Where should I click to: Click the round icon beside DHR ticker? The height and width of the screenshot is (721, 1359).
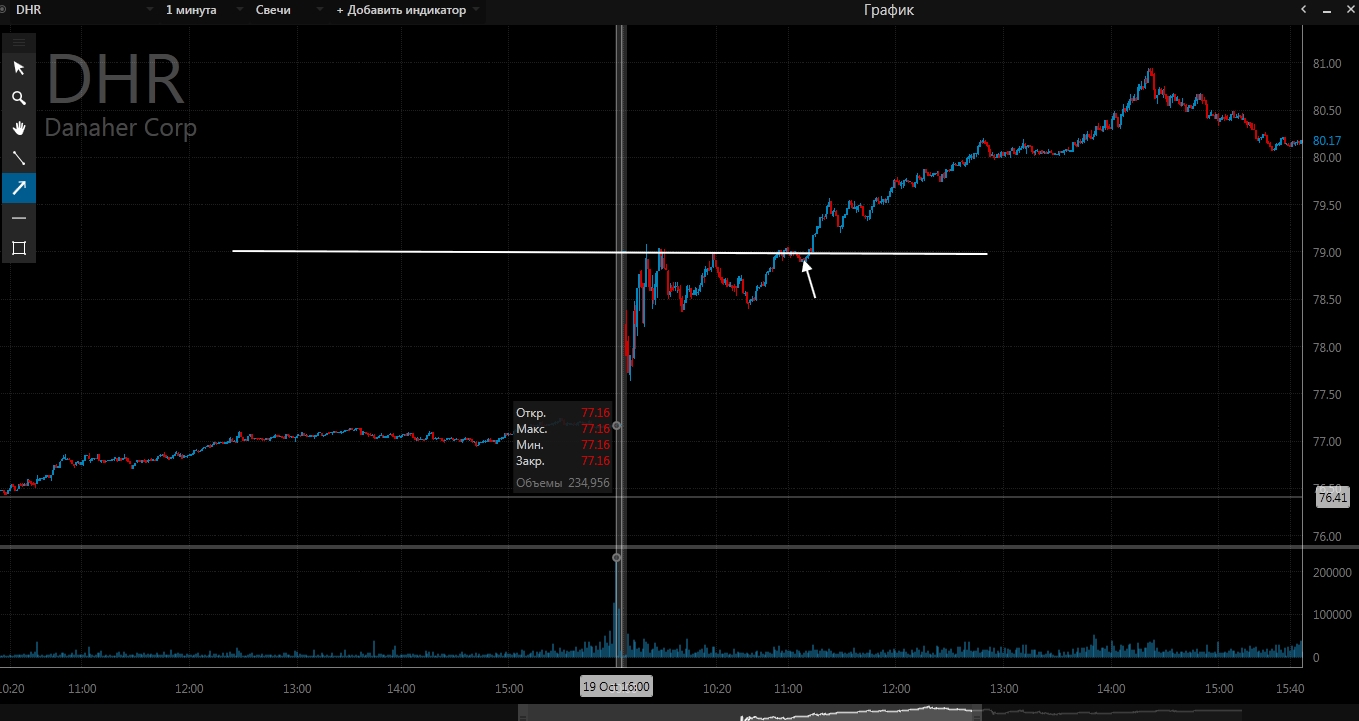(x=4, y=10)
